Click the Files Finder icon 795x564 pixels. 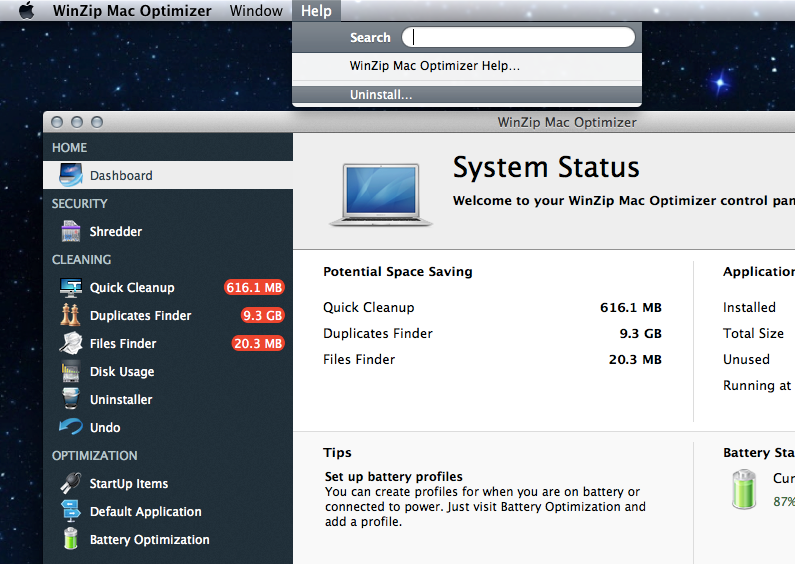(x=71, y=343)
